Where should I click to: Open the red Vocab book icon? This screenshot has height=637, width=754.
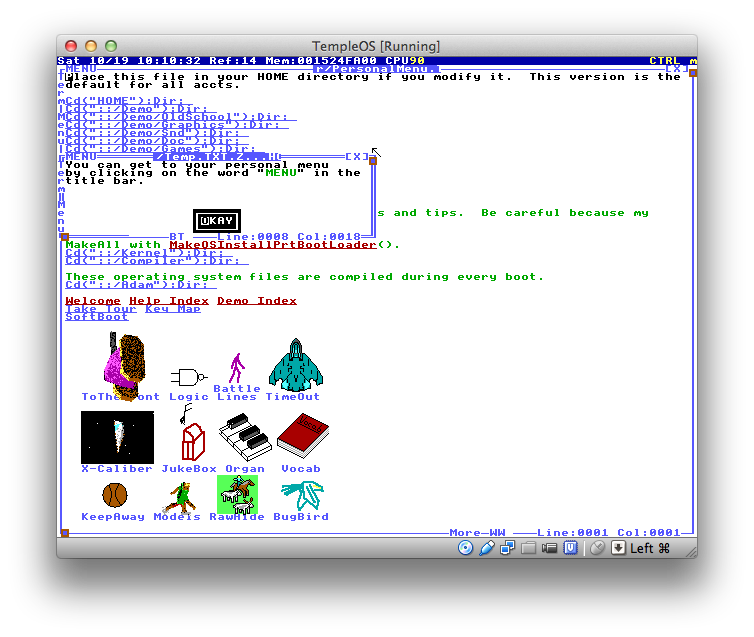[x=301, y=437]
